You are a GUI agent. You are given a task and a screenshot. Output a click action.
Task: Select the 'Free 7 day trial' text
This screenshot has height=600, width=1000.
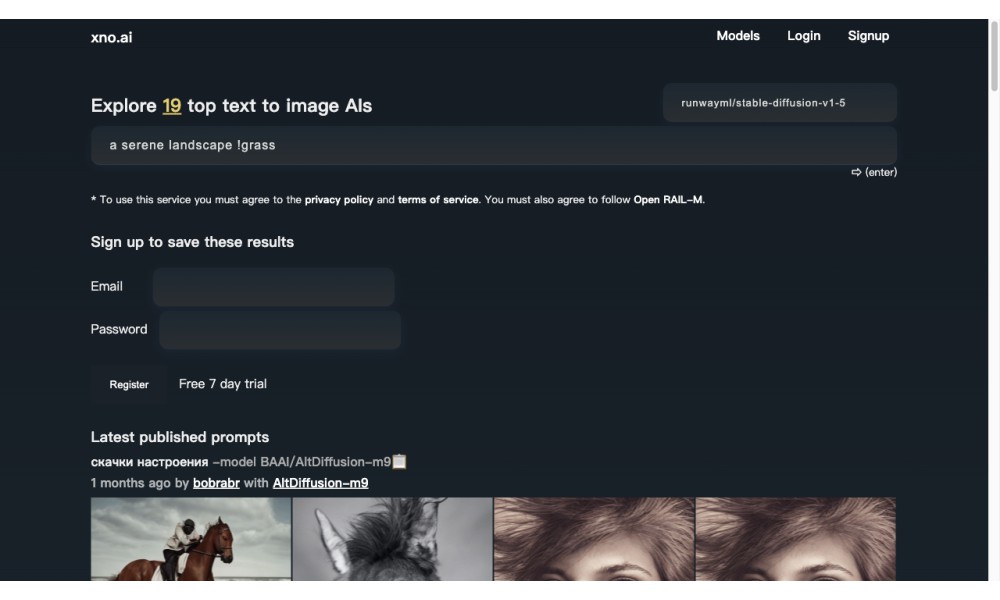[x=223, y=384]
